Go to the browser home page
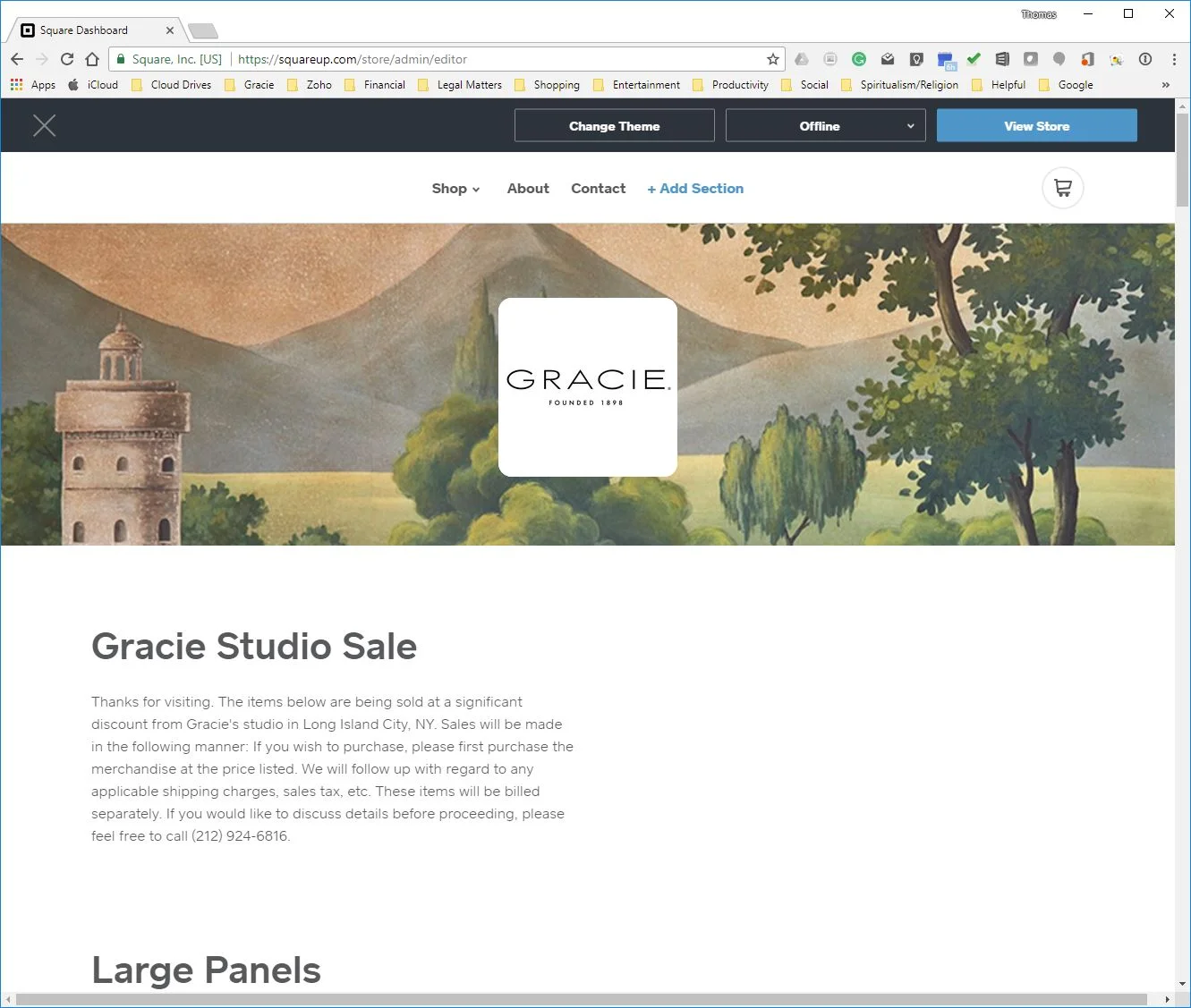1191x1008 pixels. pyautogui.click(x=92, y=59)
